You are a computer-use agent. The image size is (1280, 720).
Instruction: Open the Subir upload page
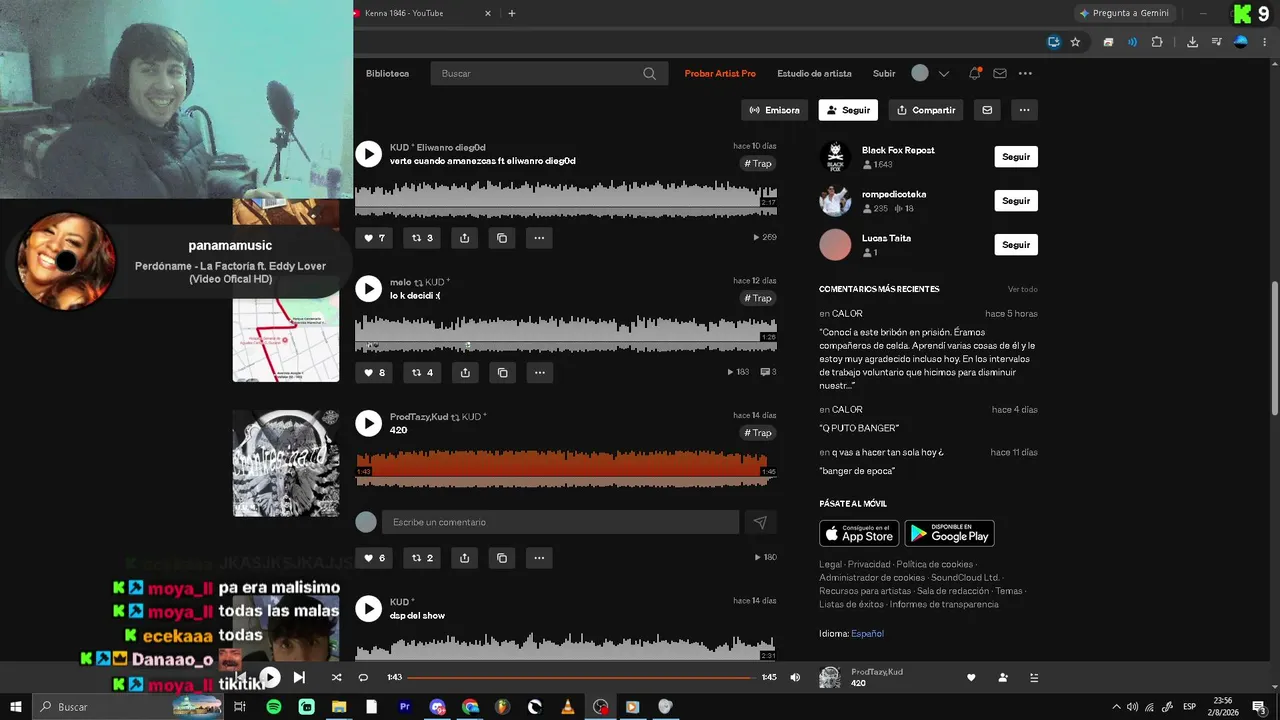point(884,74)
